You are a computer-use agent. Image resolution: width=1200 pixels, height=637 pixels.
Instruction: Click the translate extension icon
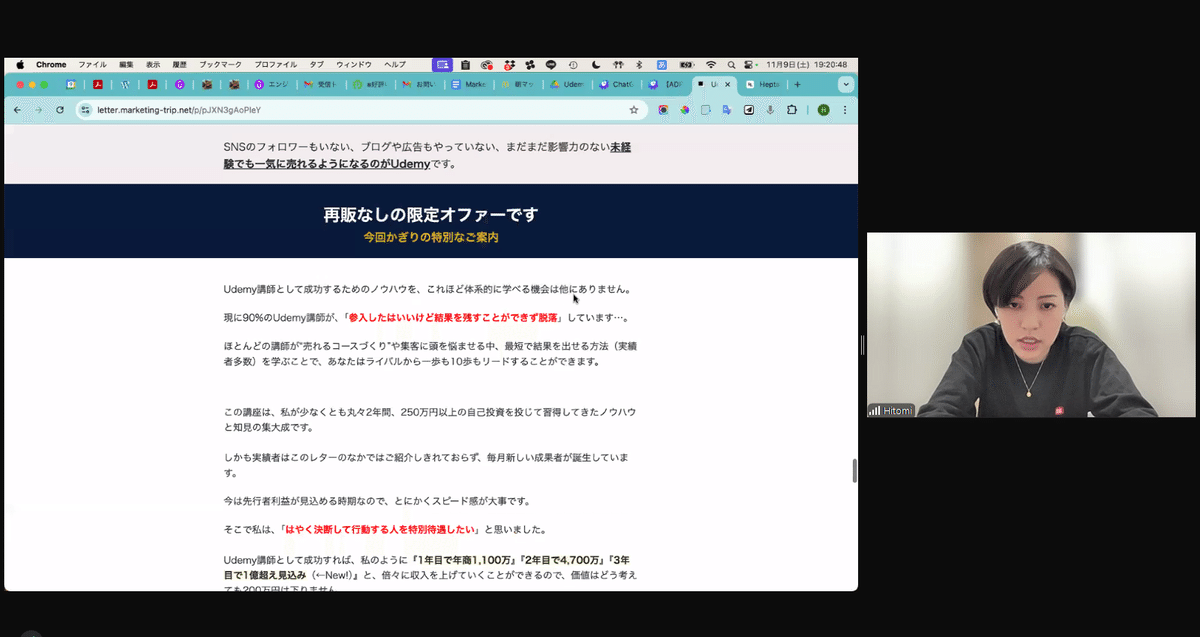pos(727,110)
